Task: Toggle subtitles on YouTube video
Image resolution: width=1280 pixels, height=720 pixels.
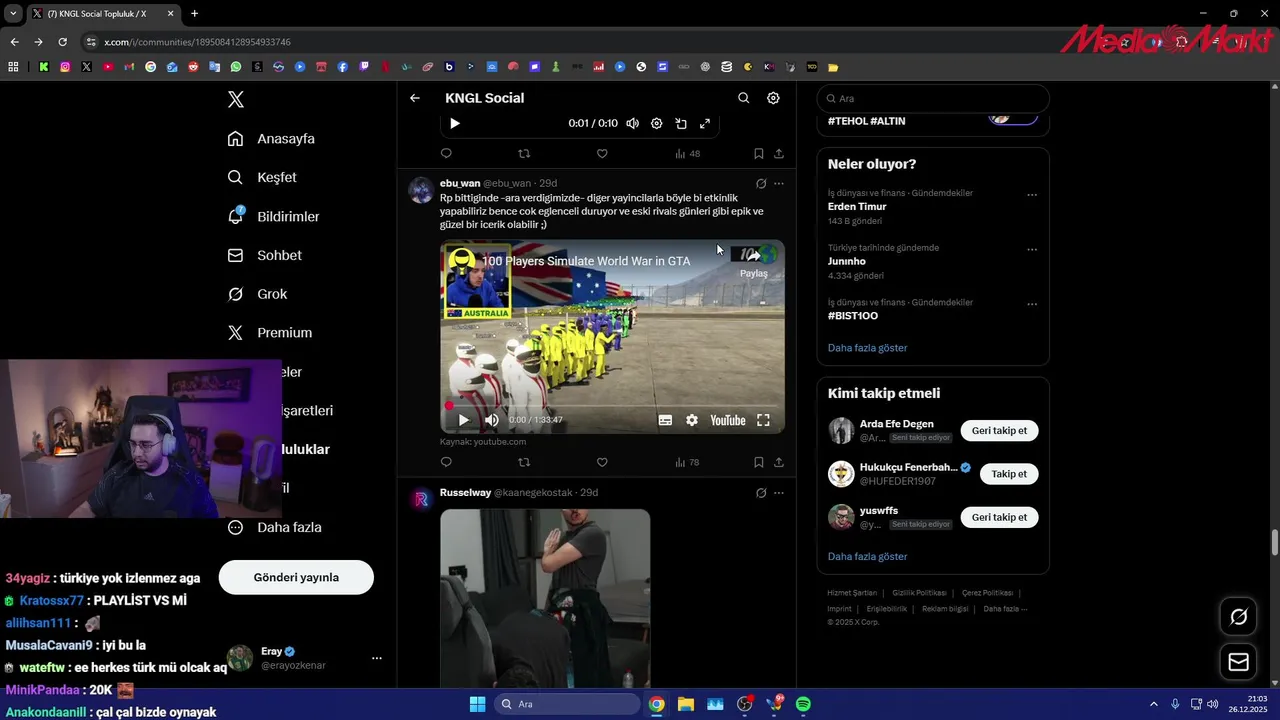Action: pos(665,421)
